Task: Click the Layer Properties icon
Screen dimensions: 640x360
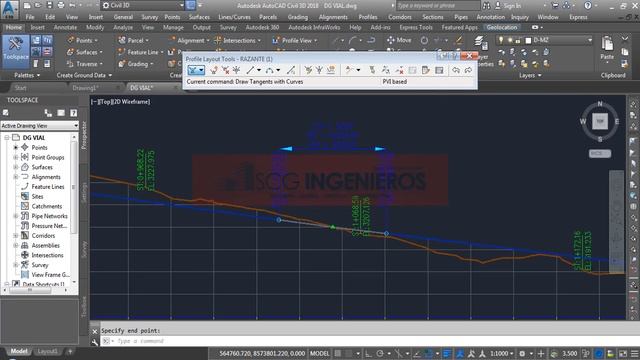Action: tap(480, 42)
